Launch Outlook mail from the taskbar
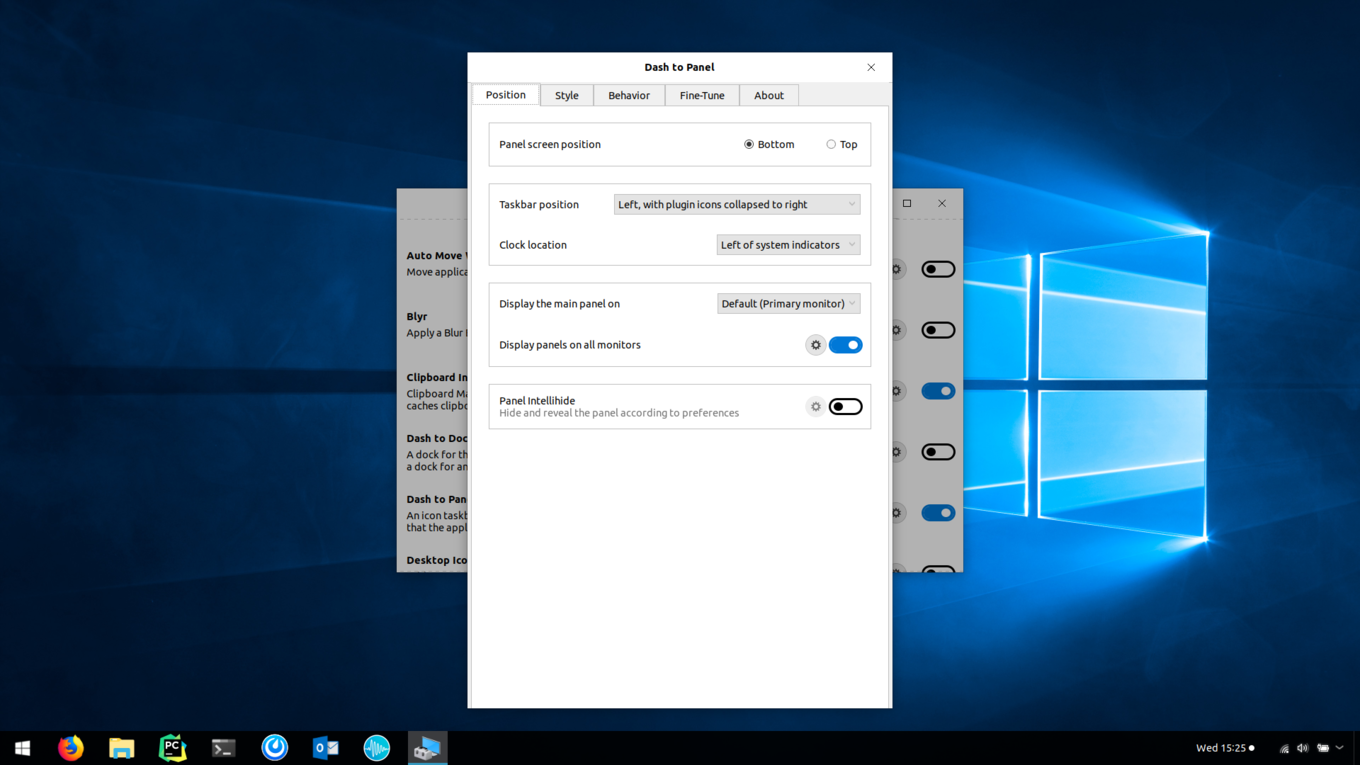This screenshot has width=1360, height=765. click(326, 748)
